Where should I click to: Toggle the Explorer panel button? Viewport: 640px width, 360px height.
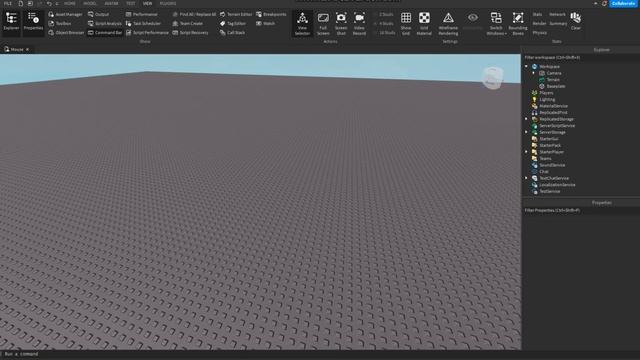[11, 22]
